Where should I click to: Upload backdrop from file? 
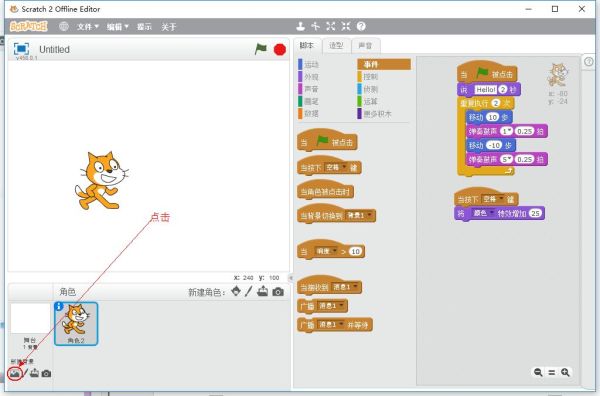34,373
